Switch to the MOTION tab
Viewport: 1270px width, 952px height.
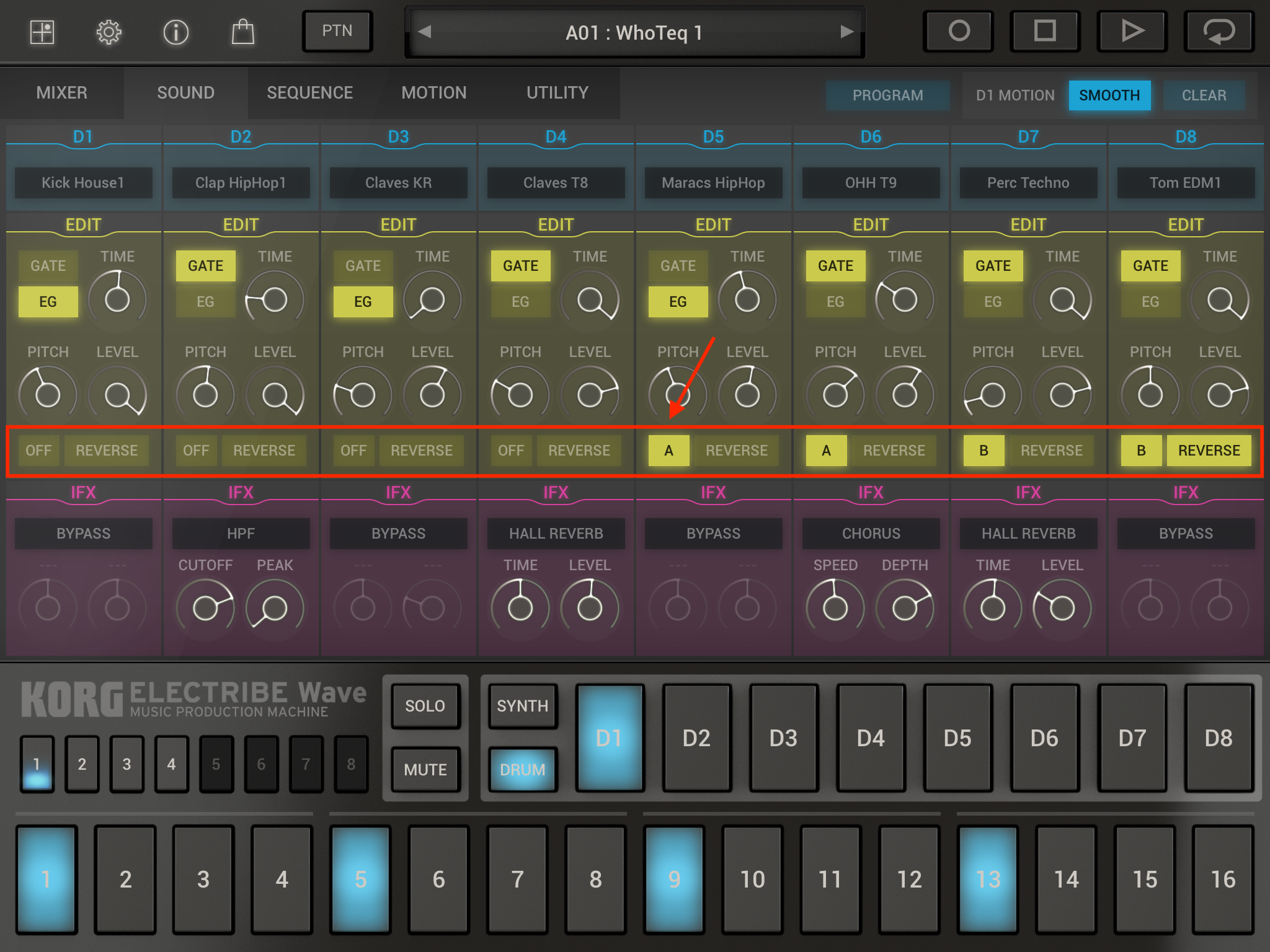[x=434, y=93]
